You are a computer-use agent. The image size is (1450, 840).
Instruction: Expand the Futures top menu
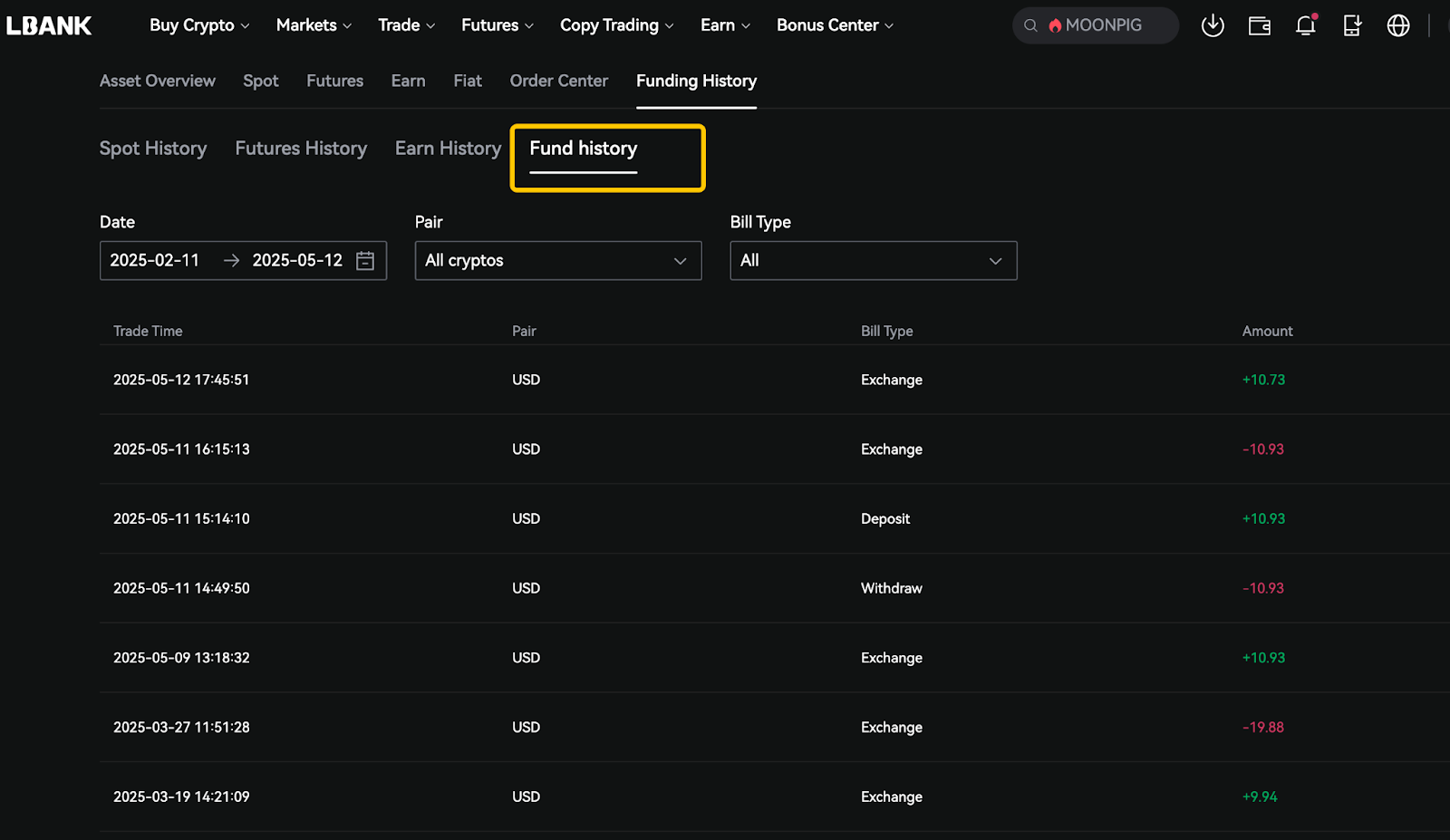click(498, 25)
